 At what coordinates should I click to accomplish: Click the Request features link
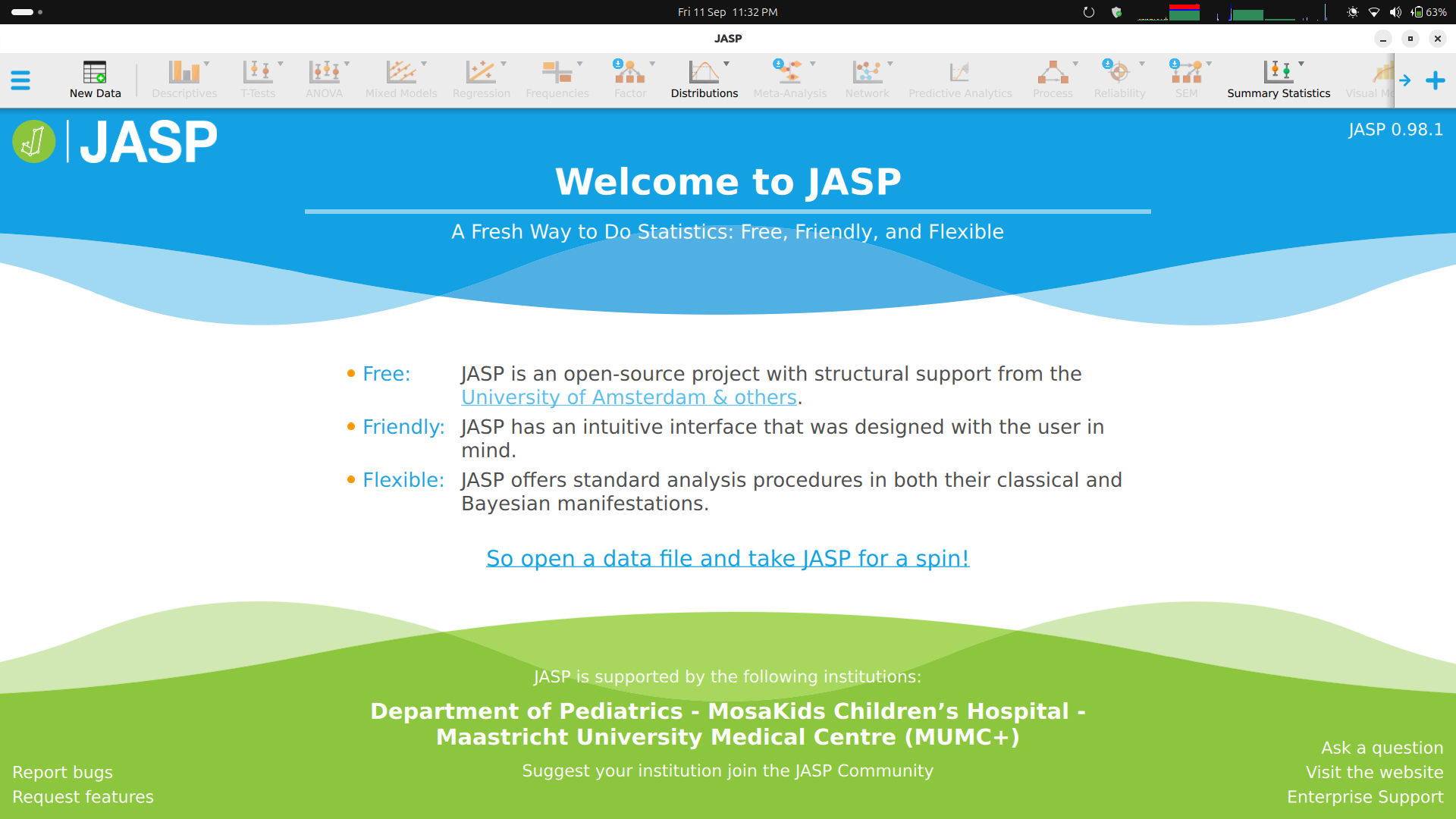pyautogui.click(x=83, y=797)
